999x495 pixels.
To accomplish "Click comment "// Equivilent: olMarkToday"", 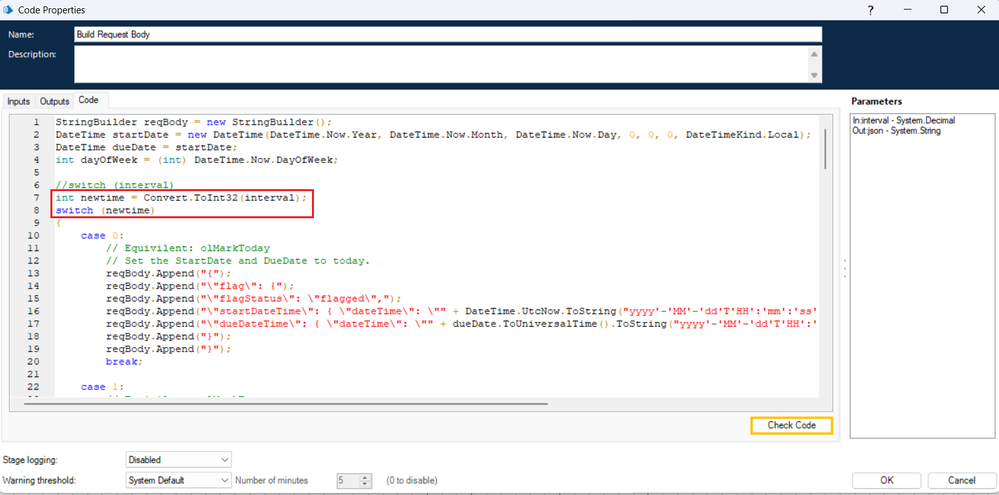I will pos(188,248).
